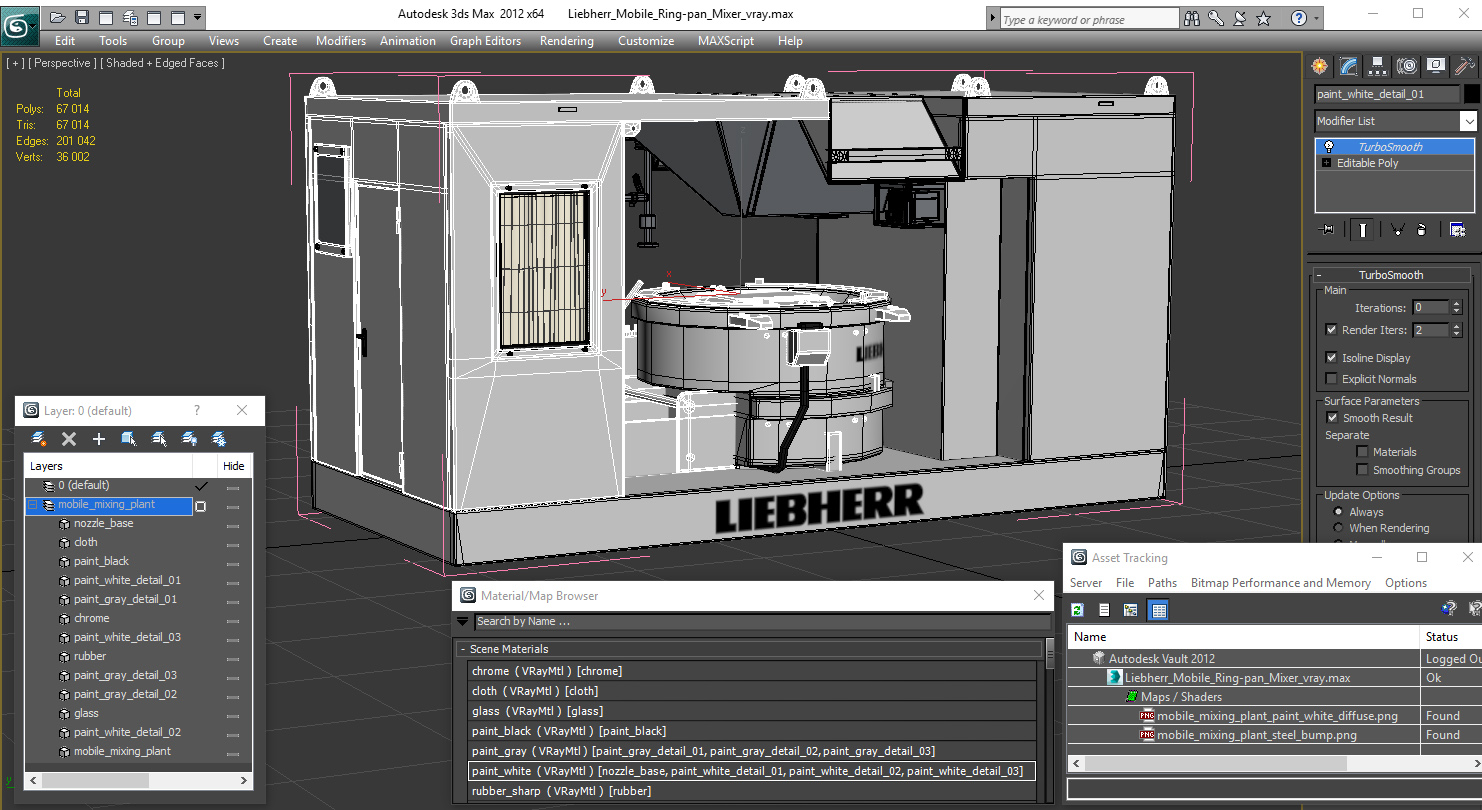
Task: Open the MAXScript menu
Action: coord(726,41)
